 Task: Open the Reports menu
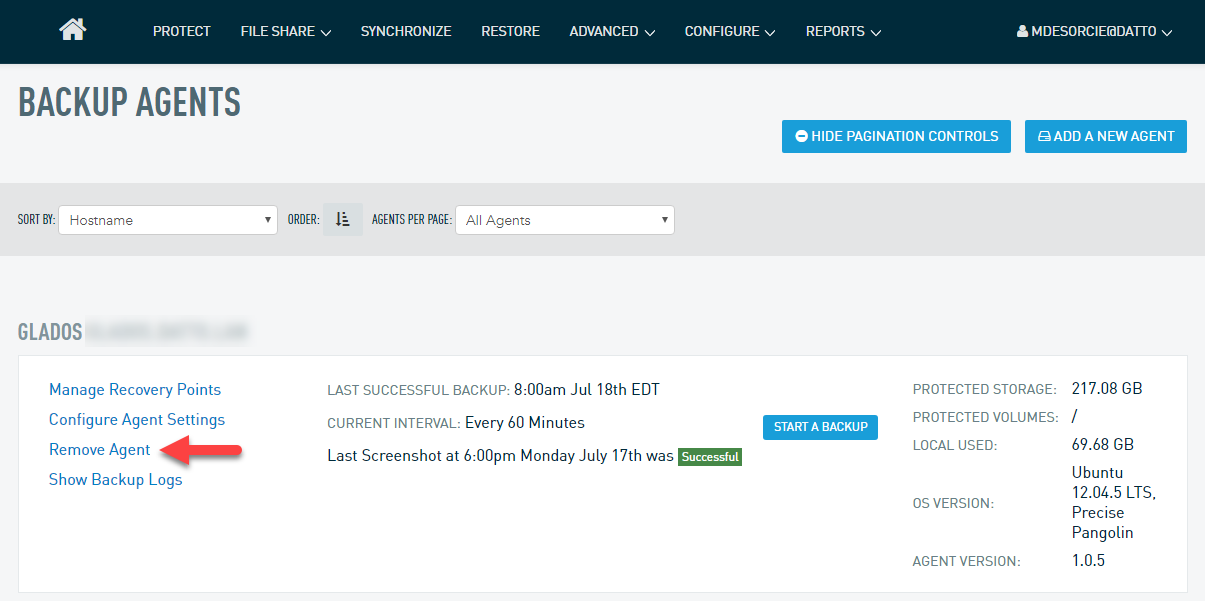843,31
